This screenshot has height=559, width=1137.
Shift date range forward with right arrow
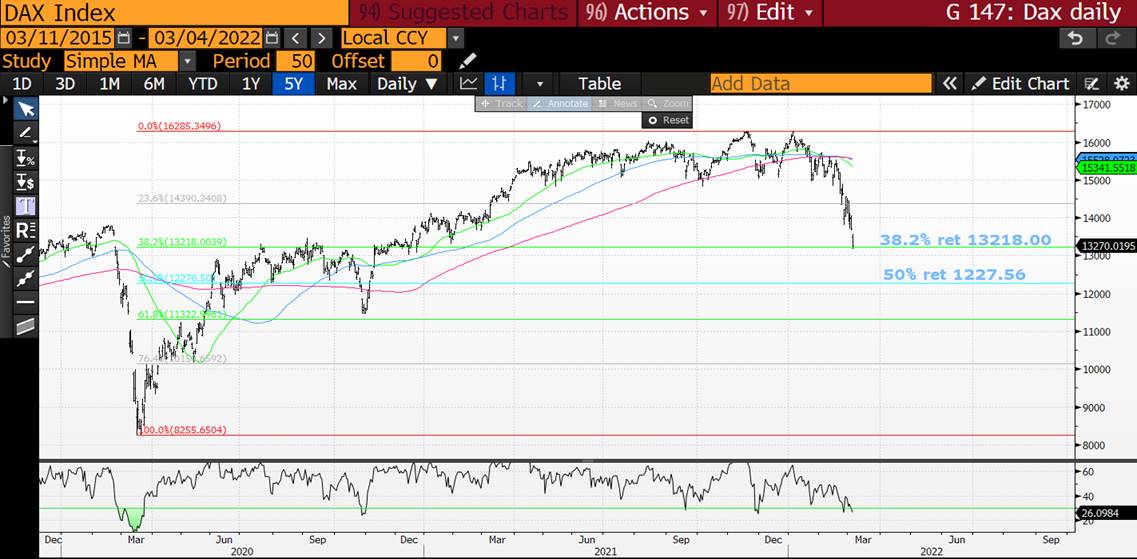(x=321, y=38)
